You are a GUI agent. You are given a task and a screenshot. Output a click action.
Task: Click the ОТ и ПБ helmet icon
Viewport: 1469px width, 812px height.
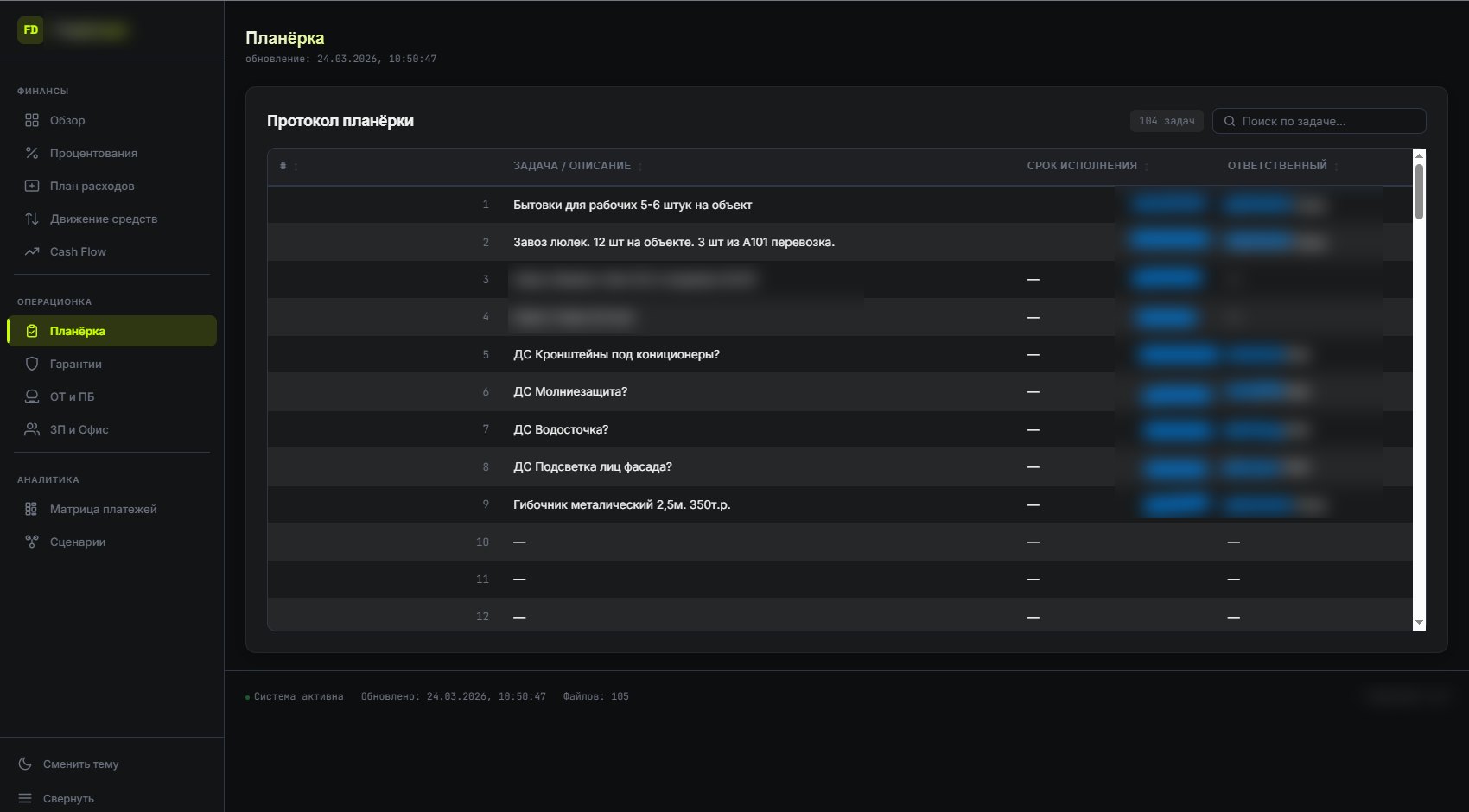tap(32, 396)
